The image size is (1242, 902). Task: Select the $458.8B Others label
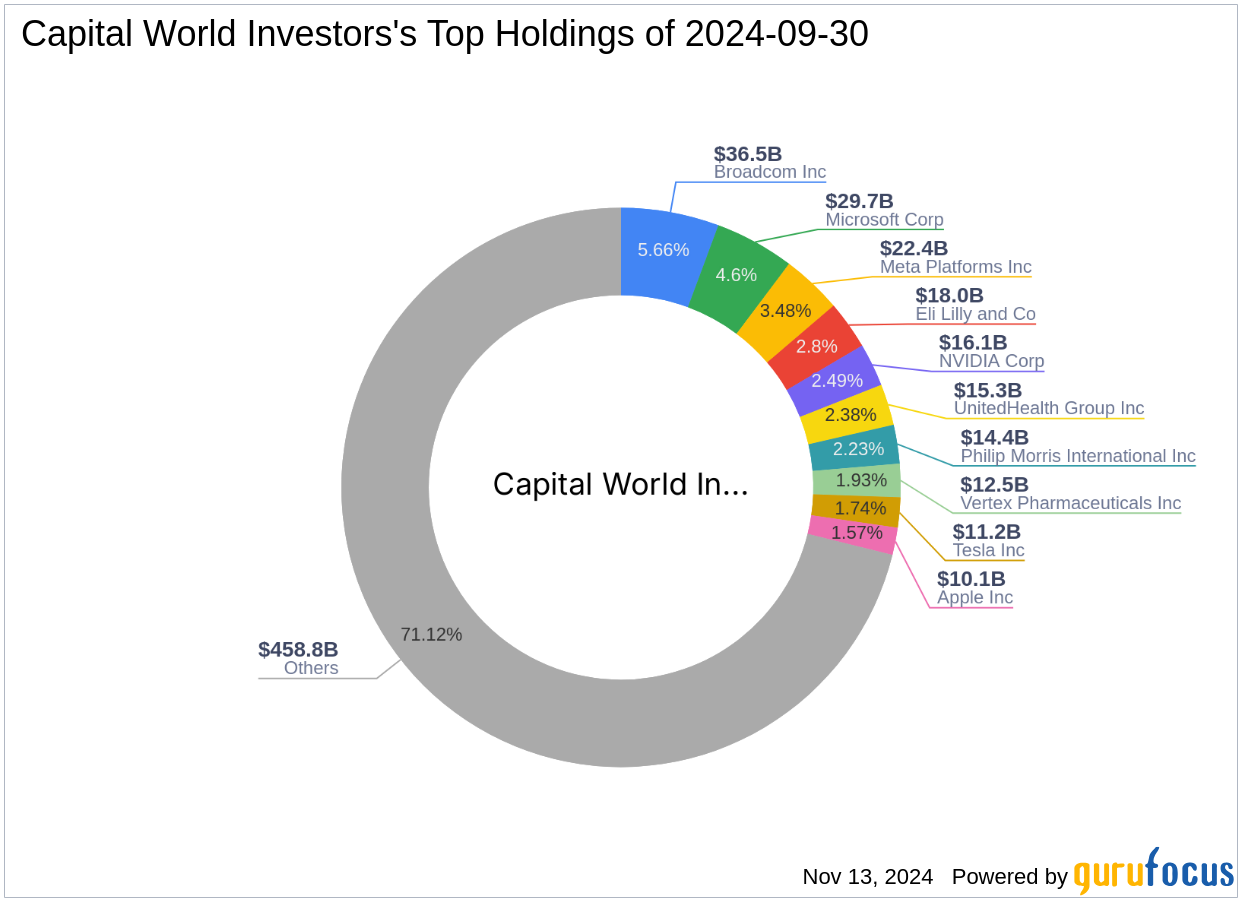297,658
